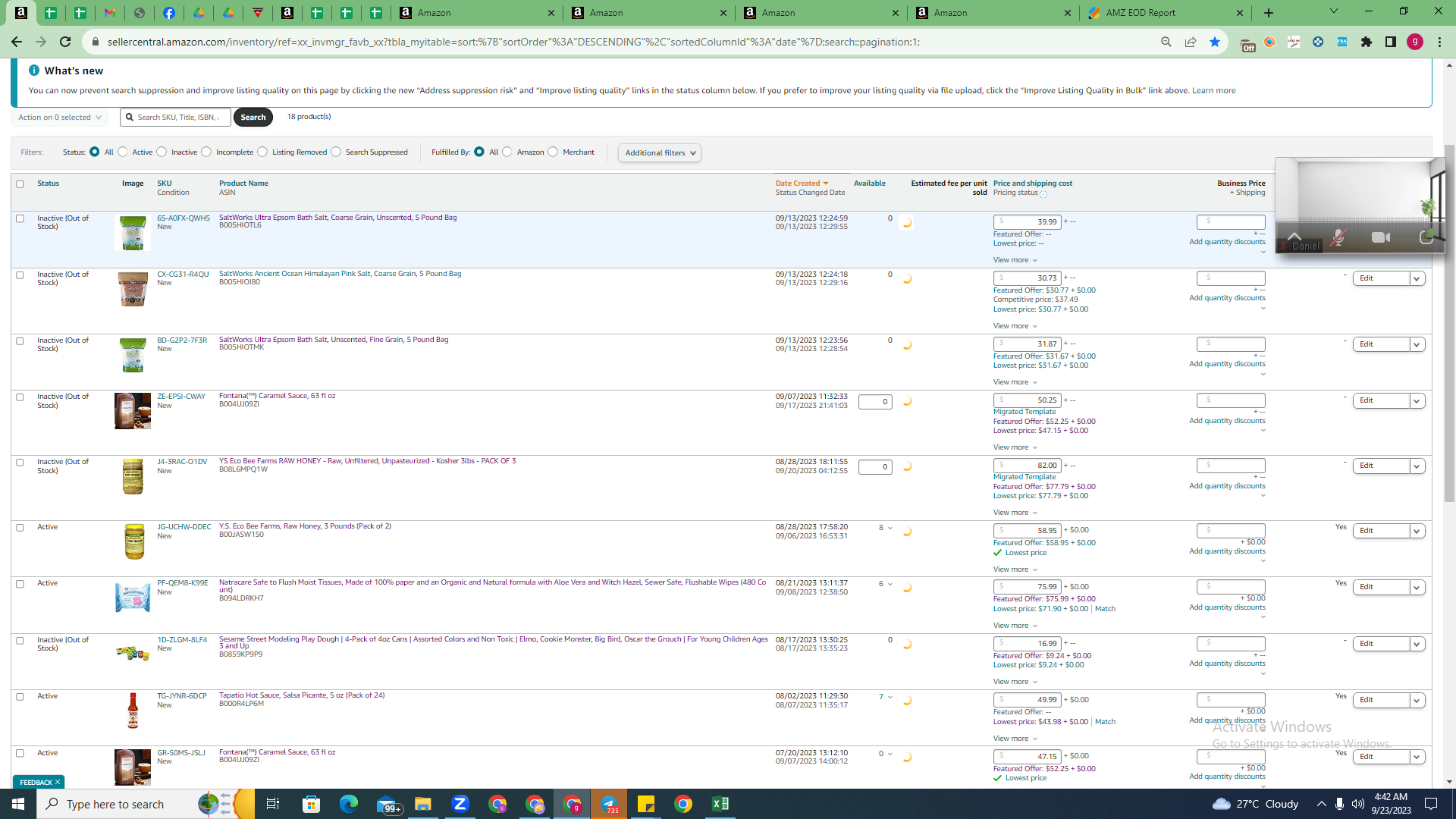This screenshot has height=819, width=1456.
Task: Open SaltWorks Ancient Ocean Himalayan Pink Salt listing
Action: tap(340, 274)
